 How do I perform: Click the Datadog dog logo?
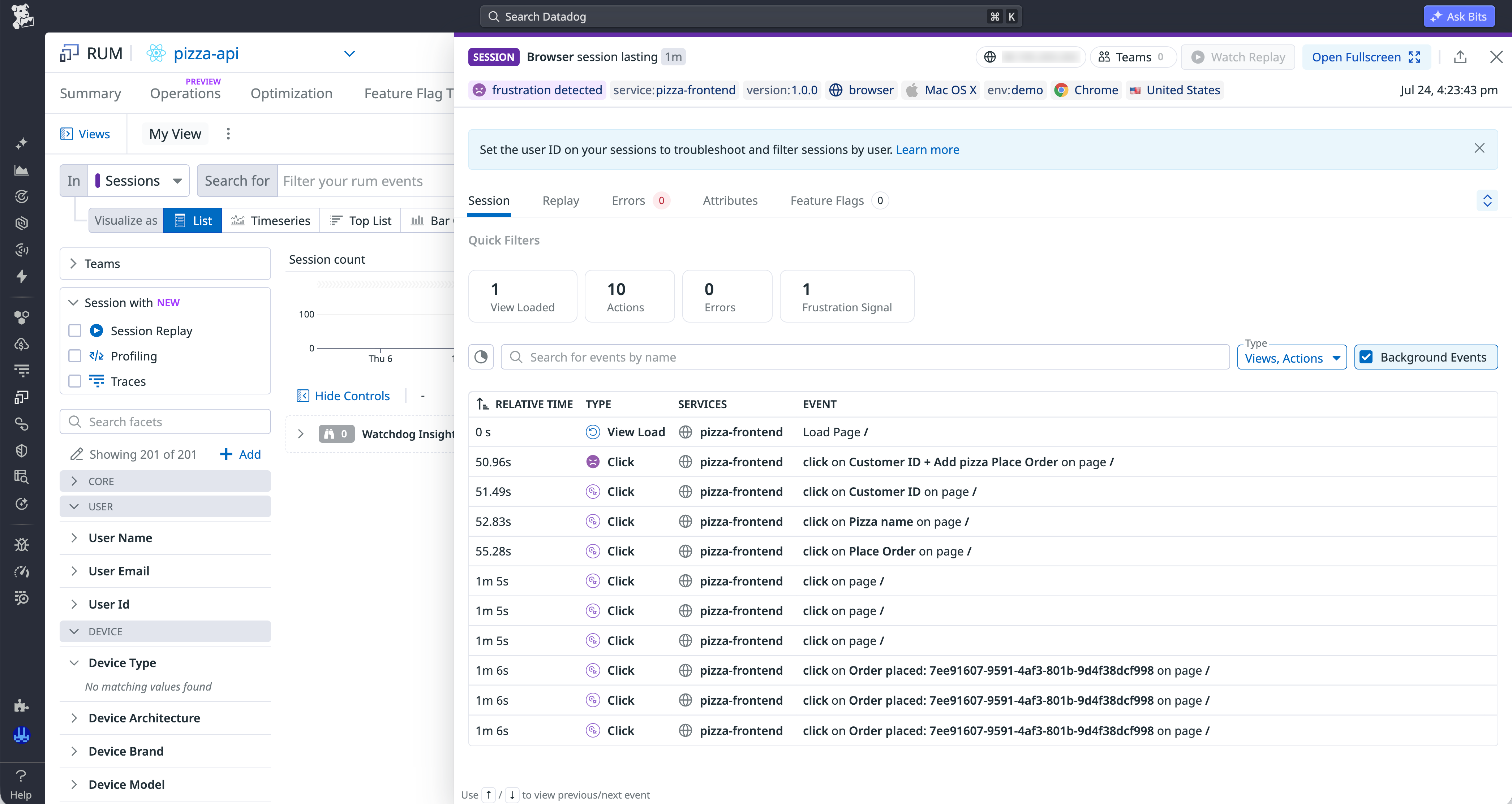tap(22, 16)
